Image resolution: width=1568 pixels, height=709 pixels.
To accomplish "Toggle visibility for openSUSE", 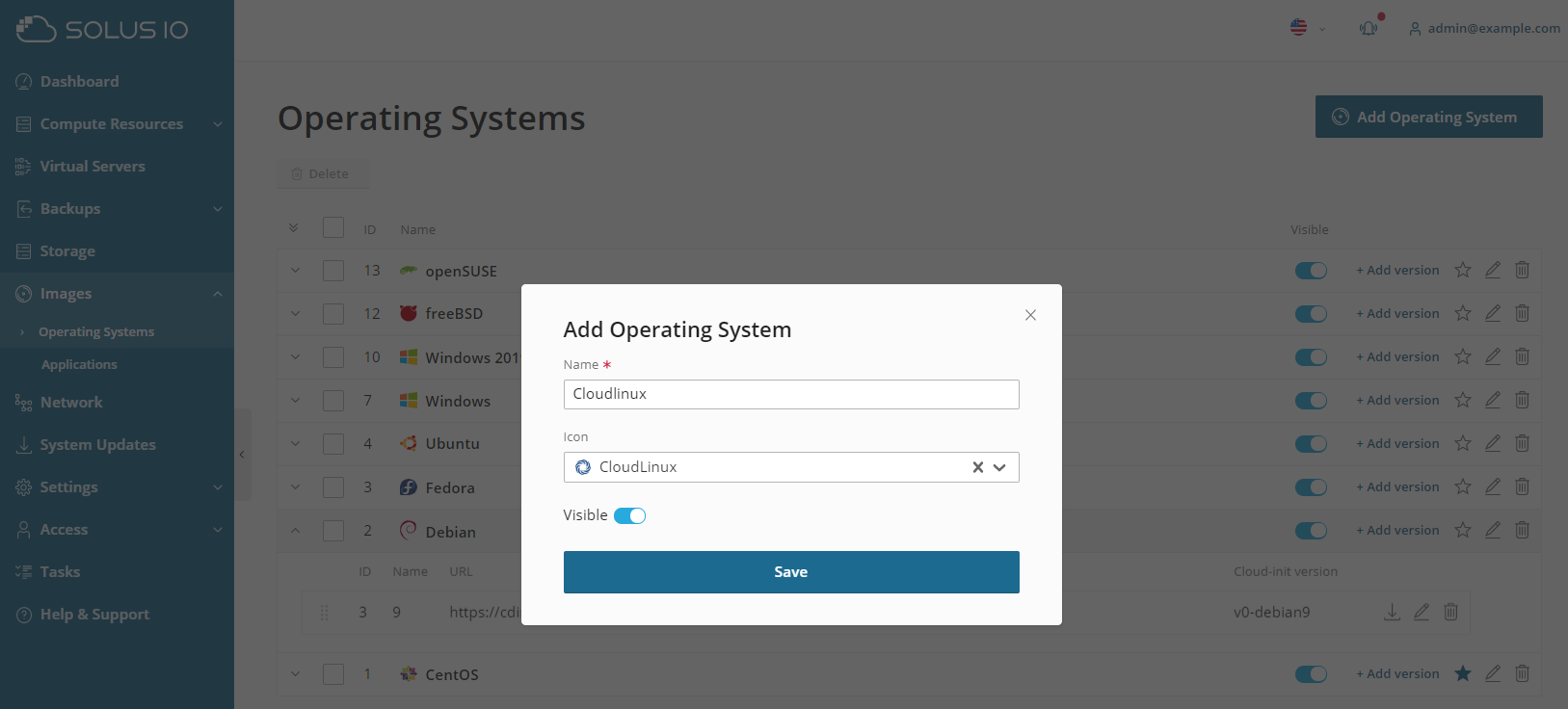I will [1311, 271].
